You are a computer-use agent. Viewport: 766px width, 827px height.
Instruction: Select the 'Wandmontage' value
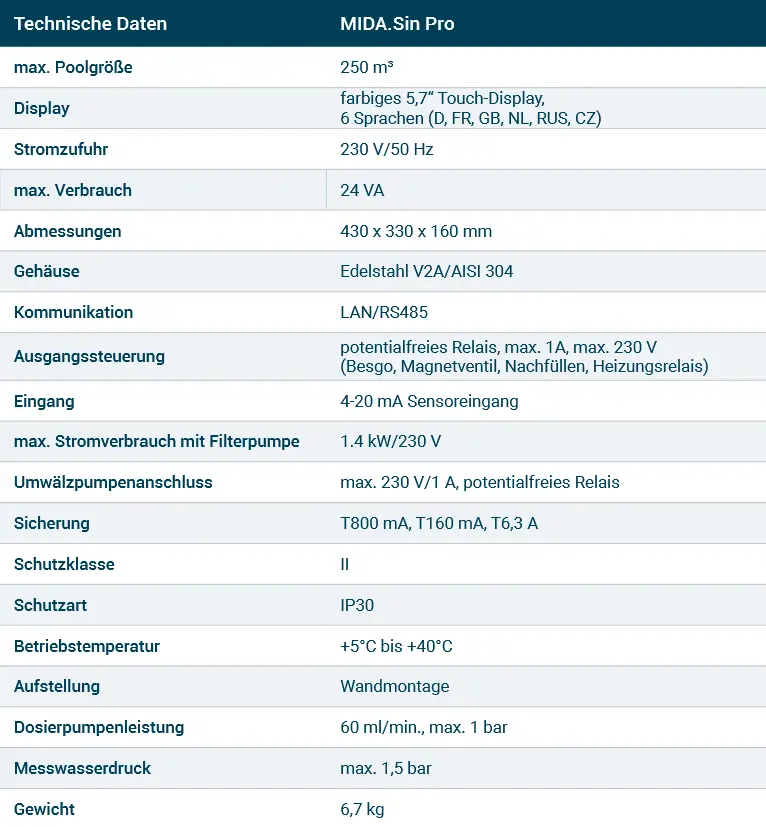point(395,686)
